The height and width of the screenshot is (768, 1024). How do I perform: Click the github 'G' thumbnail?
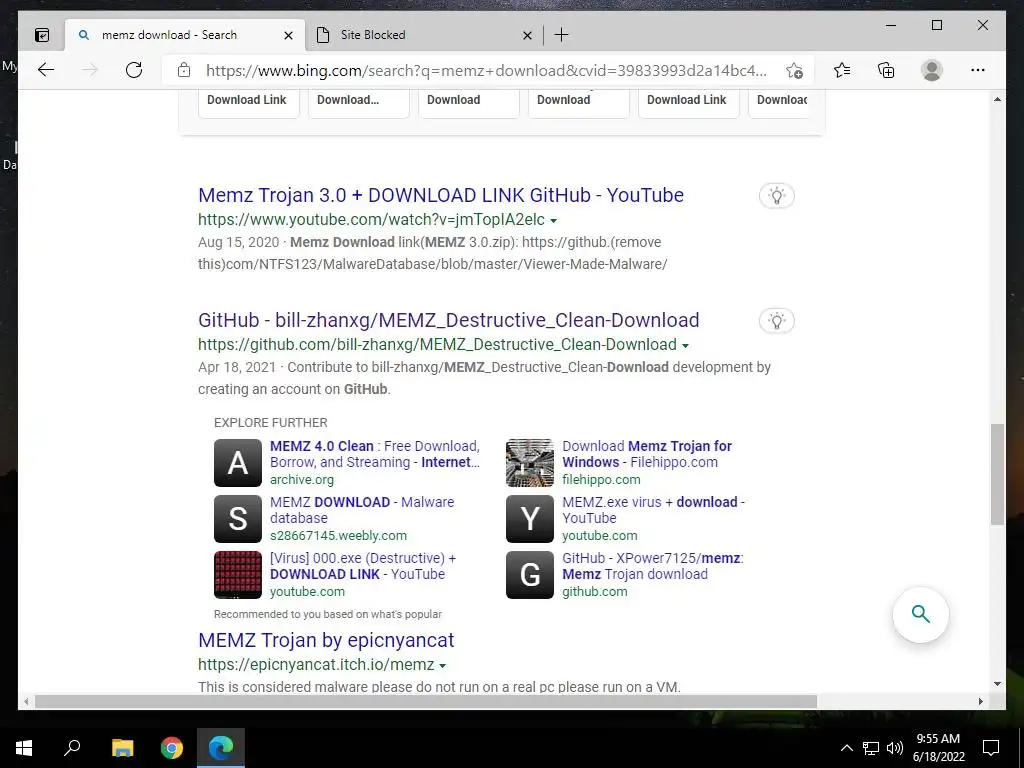coord(530,575)
